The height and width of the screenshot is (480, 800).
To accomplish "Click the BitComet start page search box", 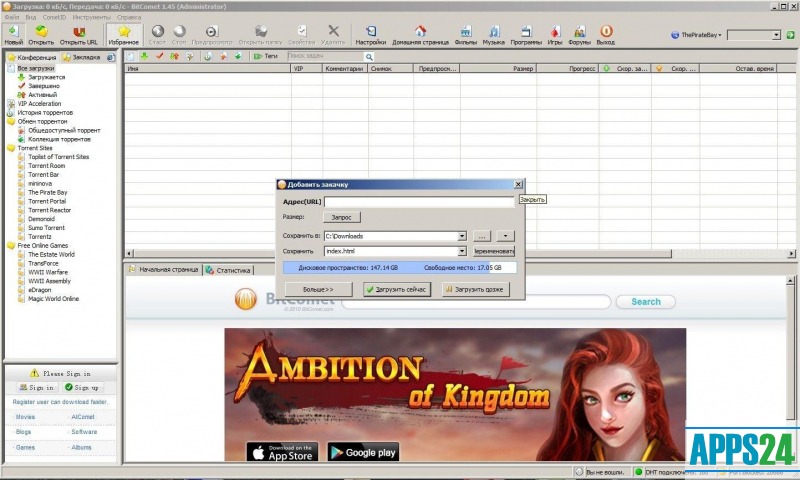I will (x=476, y=301).
